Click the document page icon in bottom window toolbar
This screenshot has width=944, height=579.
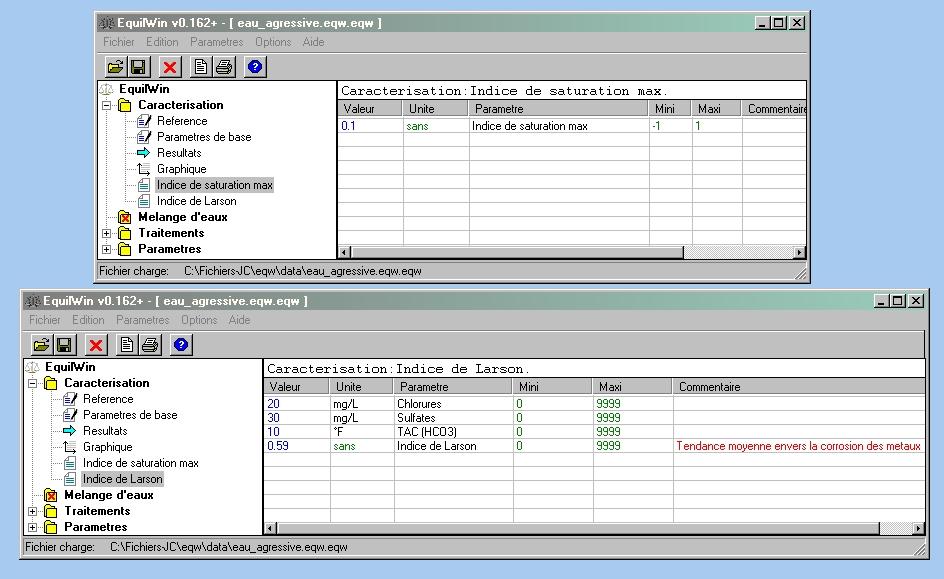tap(126, 345)
